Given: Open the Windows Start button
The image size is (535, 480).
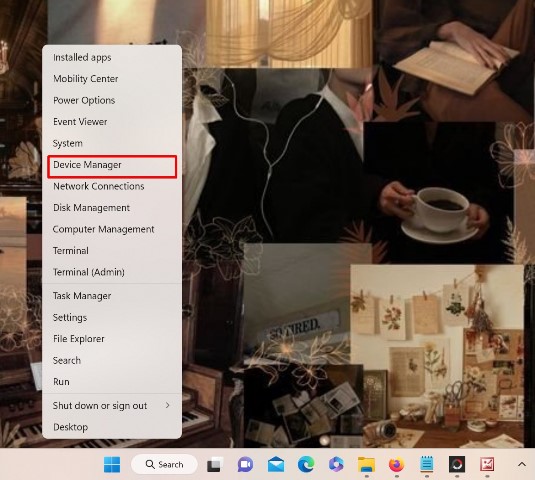Looking at the screenshot, I should (x=112, y=464).
